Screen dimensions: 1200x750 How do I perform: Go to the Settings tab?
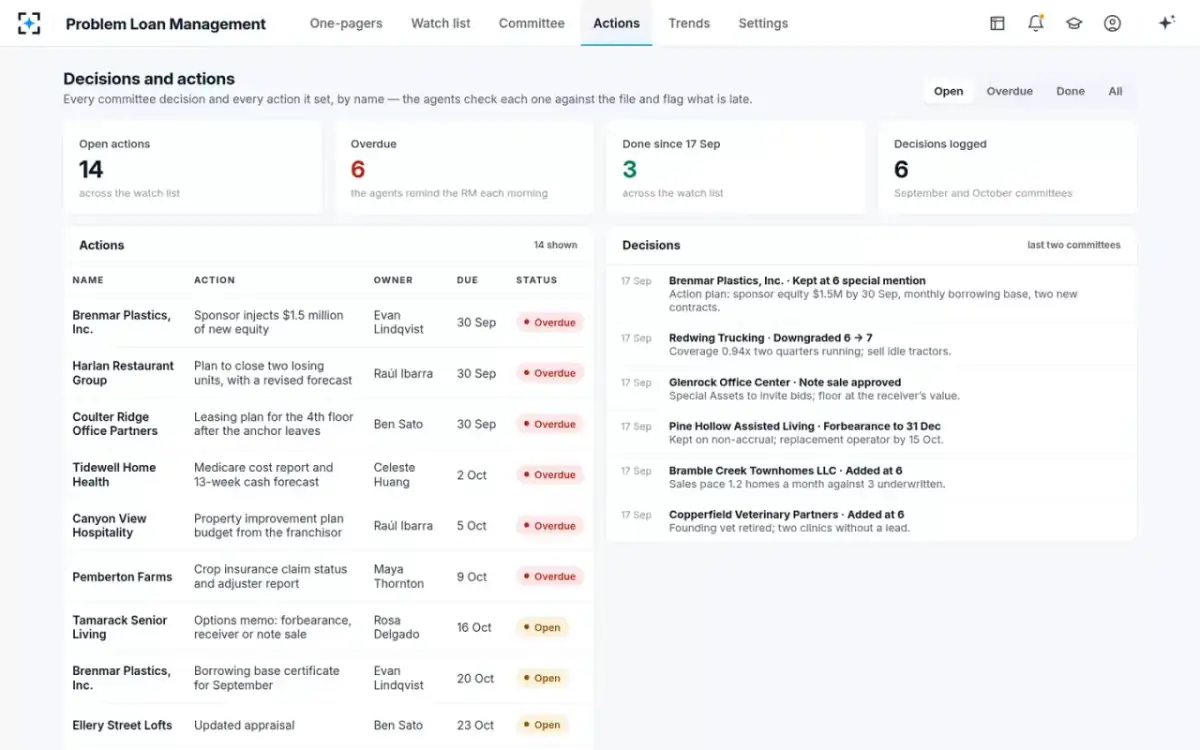pos(763,23)
